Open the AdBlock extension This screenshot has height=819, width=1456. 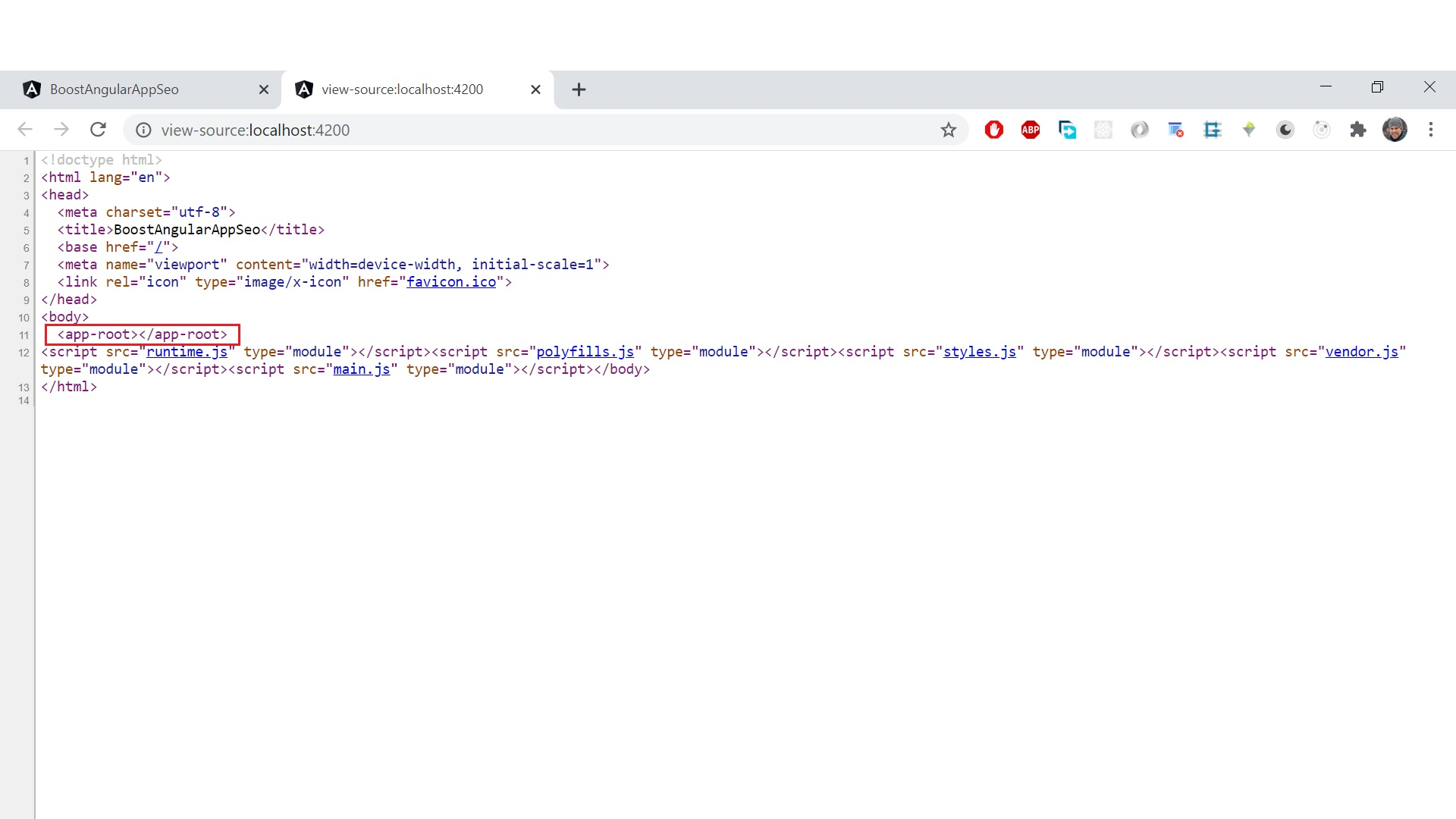pos(994,130)
